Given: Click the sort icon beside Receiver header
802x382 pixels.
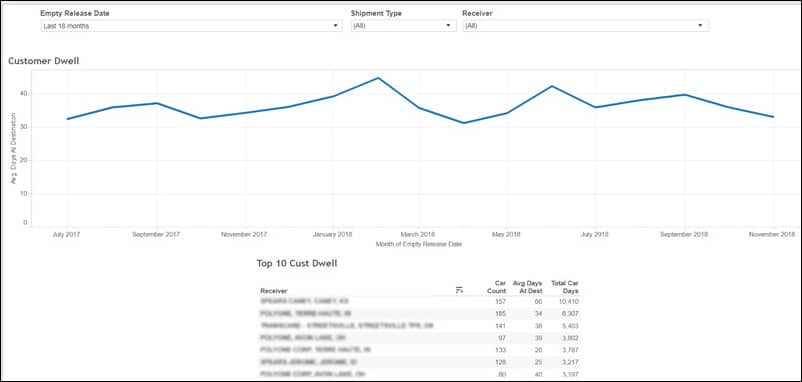Looking at the screenshot, I should [459, 290].
